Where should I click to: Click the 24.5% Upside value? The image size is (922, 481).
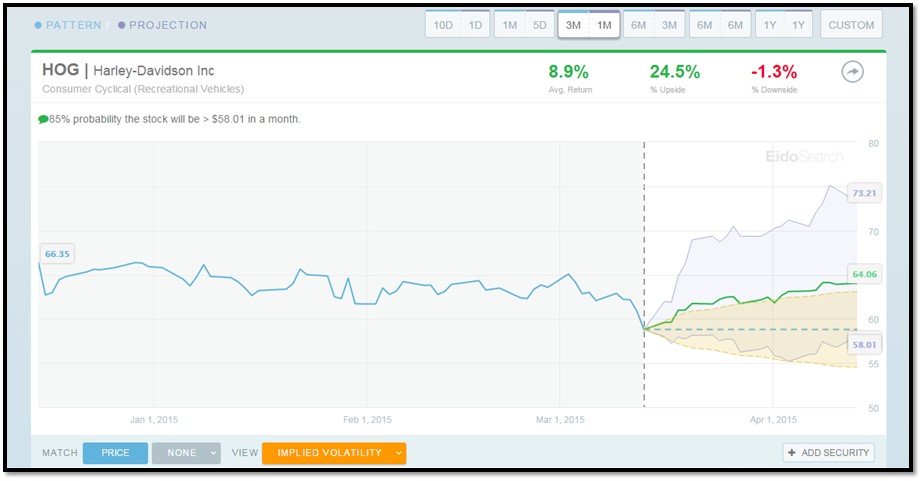point(675,72)
